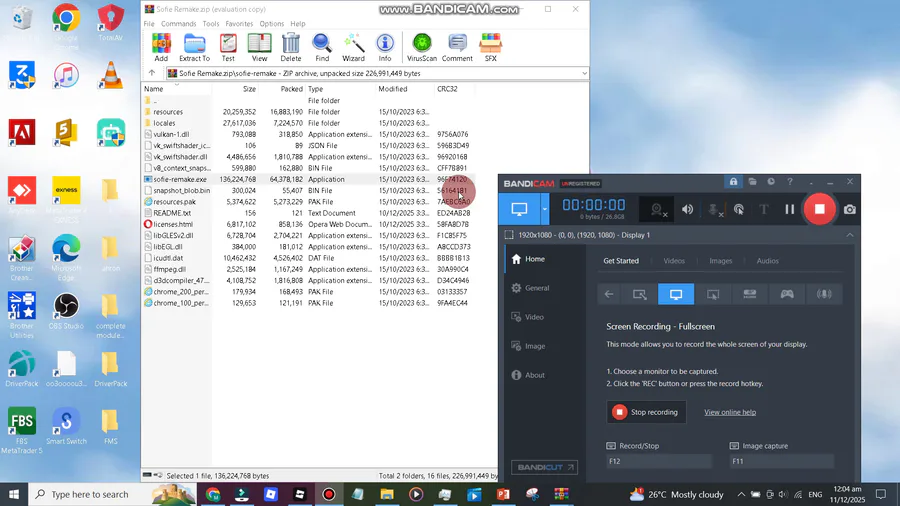Click the Add toolbar icon in WinRAR

(161, 47)
